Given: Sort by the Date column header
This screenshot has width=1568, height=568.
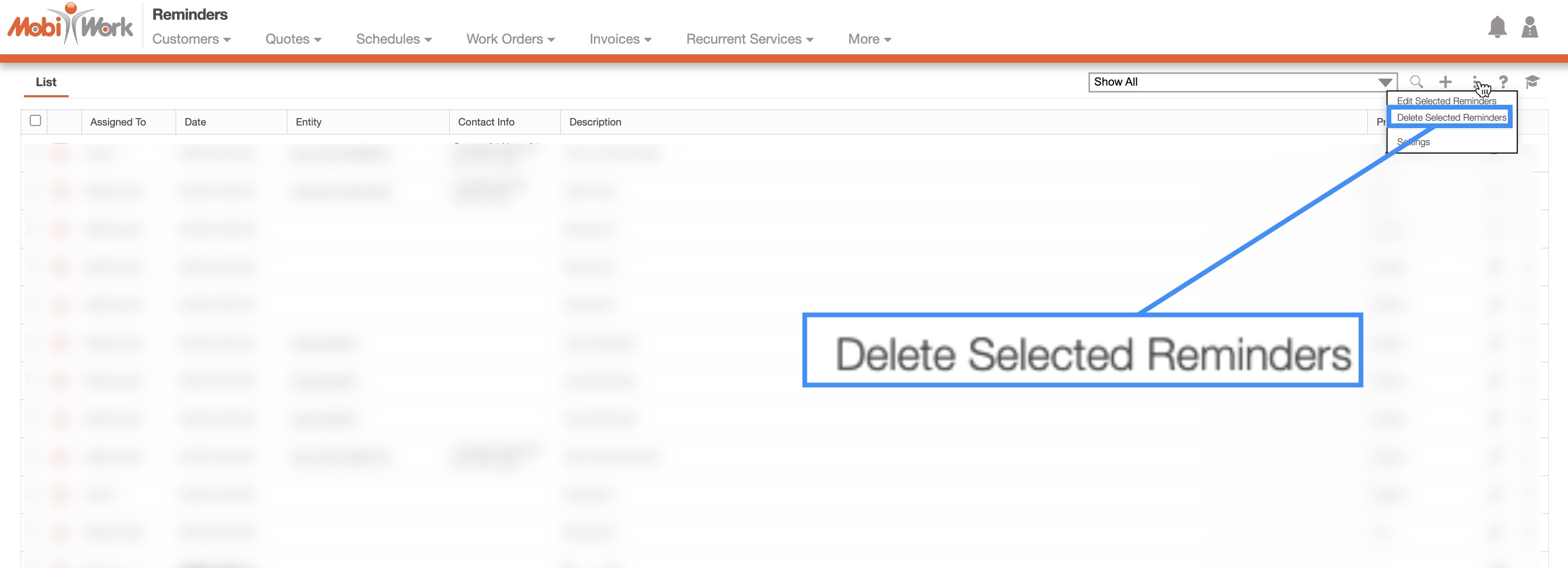Looking at the screenshot, I should click(195, 122).
